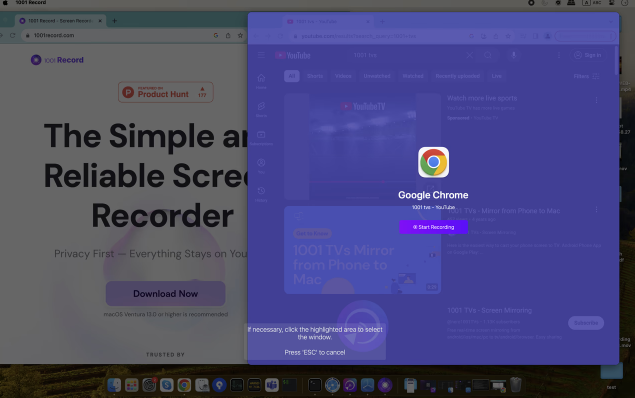Open Shorts in YouTube sidebar

(261, 109)
